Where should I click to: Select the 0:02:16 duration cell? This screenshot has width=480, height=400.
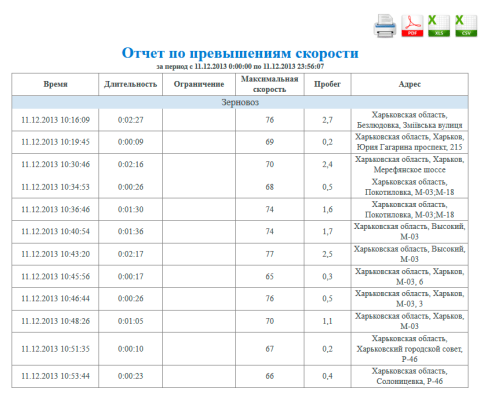tap(130, 164)
